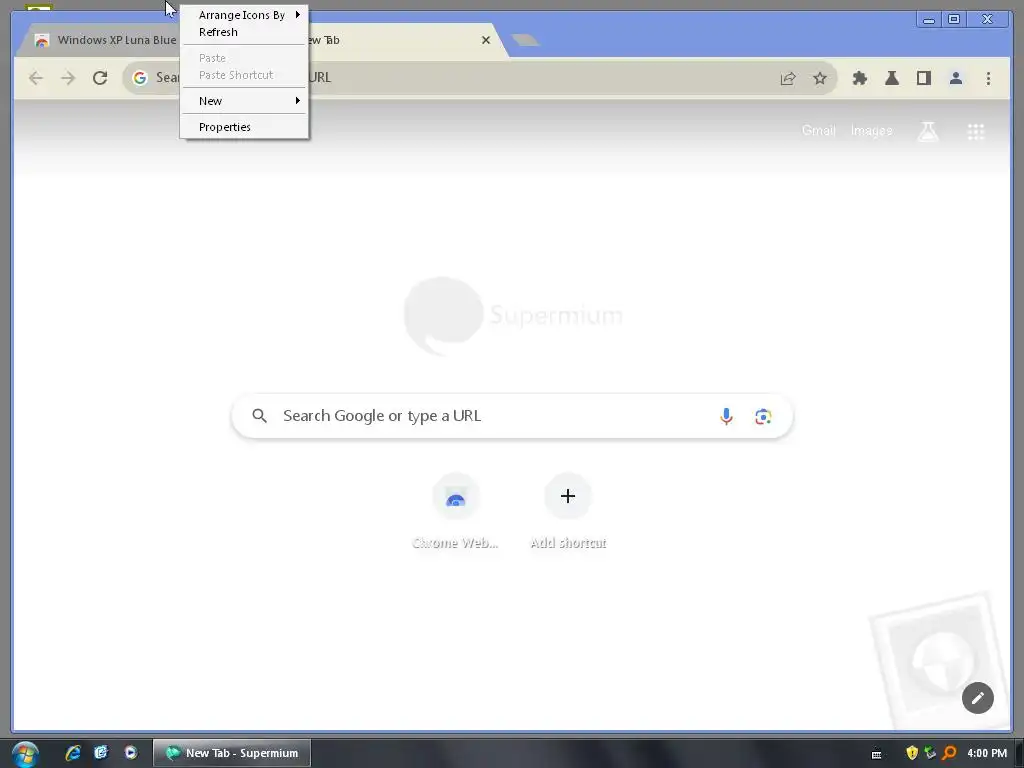Viewport: 1024px width, 768px height.
Task: Open the second Quick Launch icon
Action: click(x=101, y=753)
